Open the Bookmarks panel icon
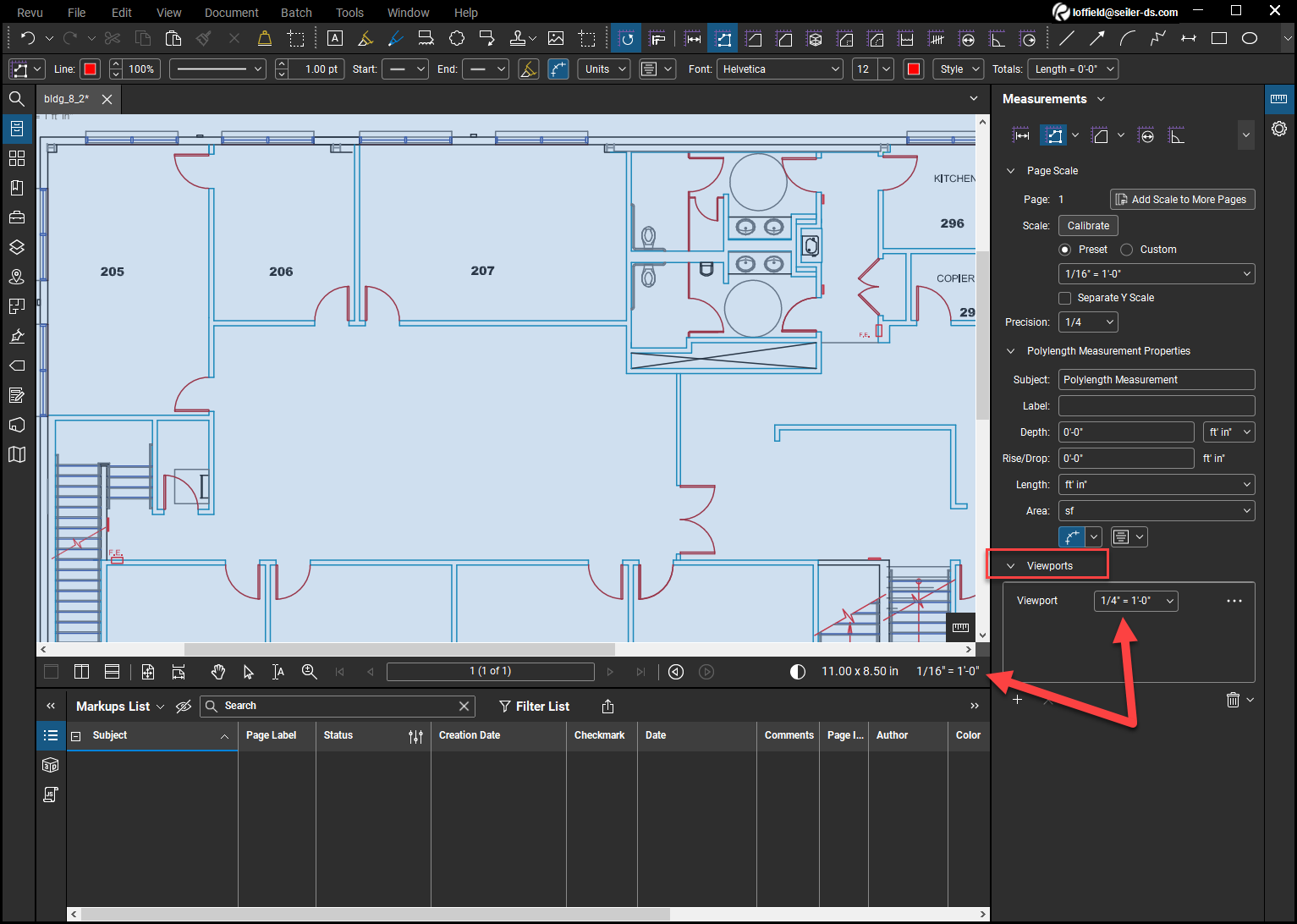The width and height of the screenshot is (1297, 924). click(16, 188)
